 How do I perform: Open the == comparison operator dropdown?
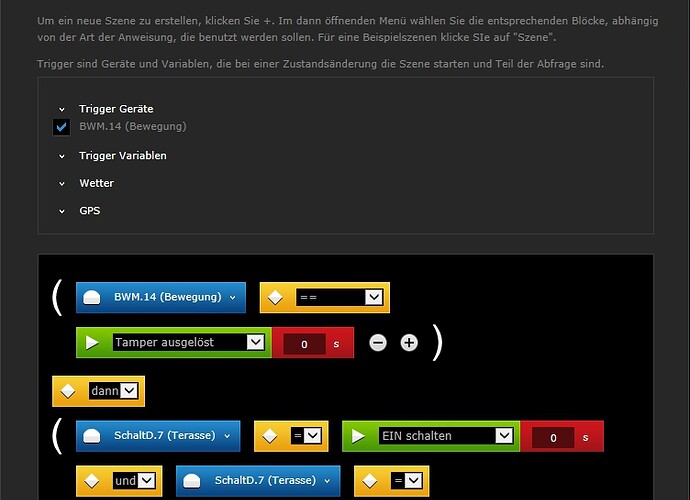click(x=339, y=298)
